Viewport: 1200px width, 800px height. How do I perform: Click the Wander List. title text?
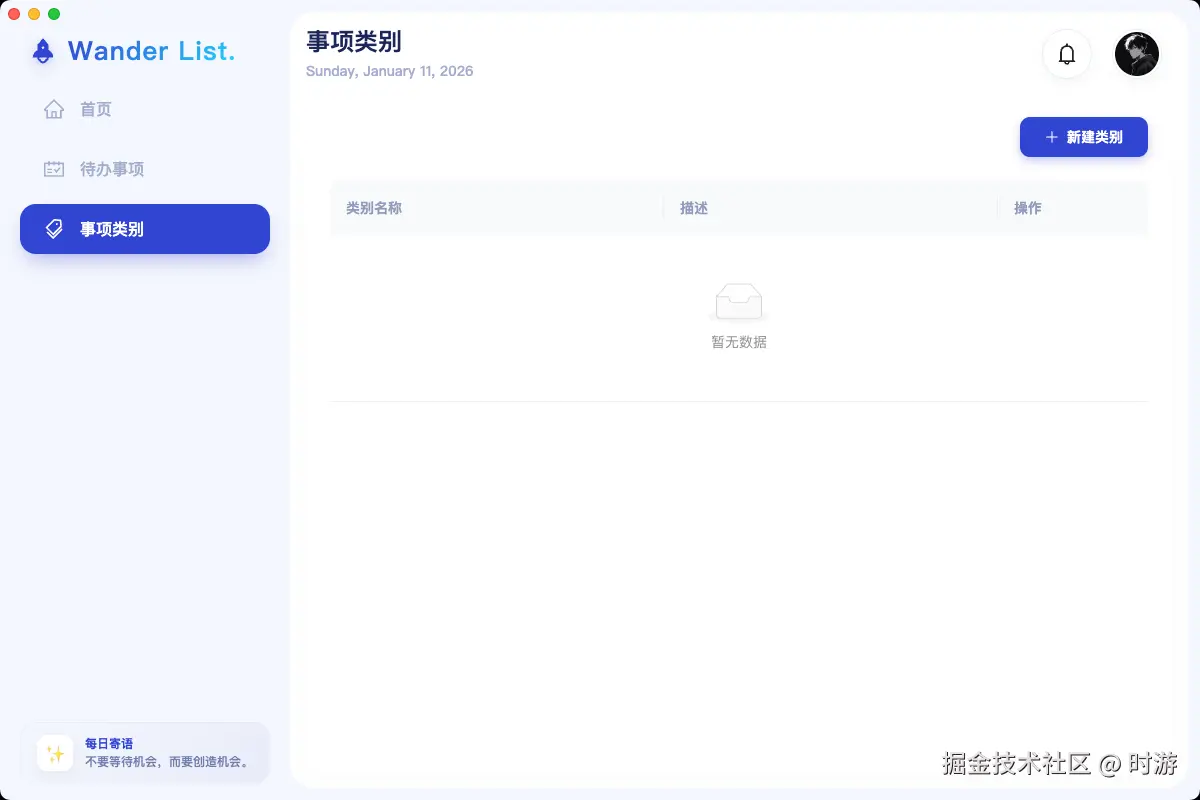151,50
